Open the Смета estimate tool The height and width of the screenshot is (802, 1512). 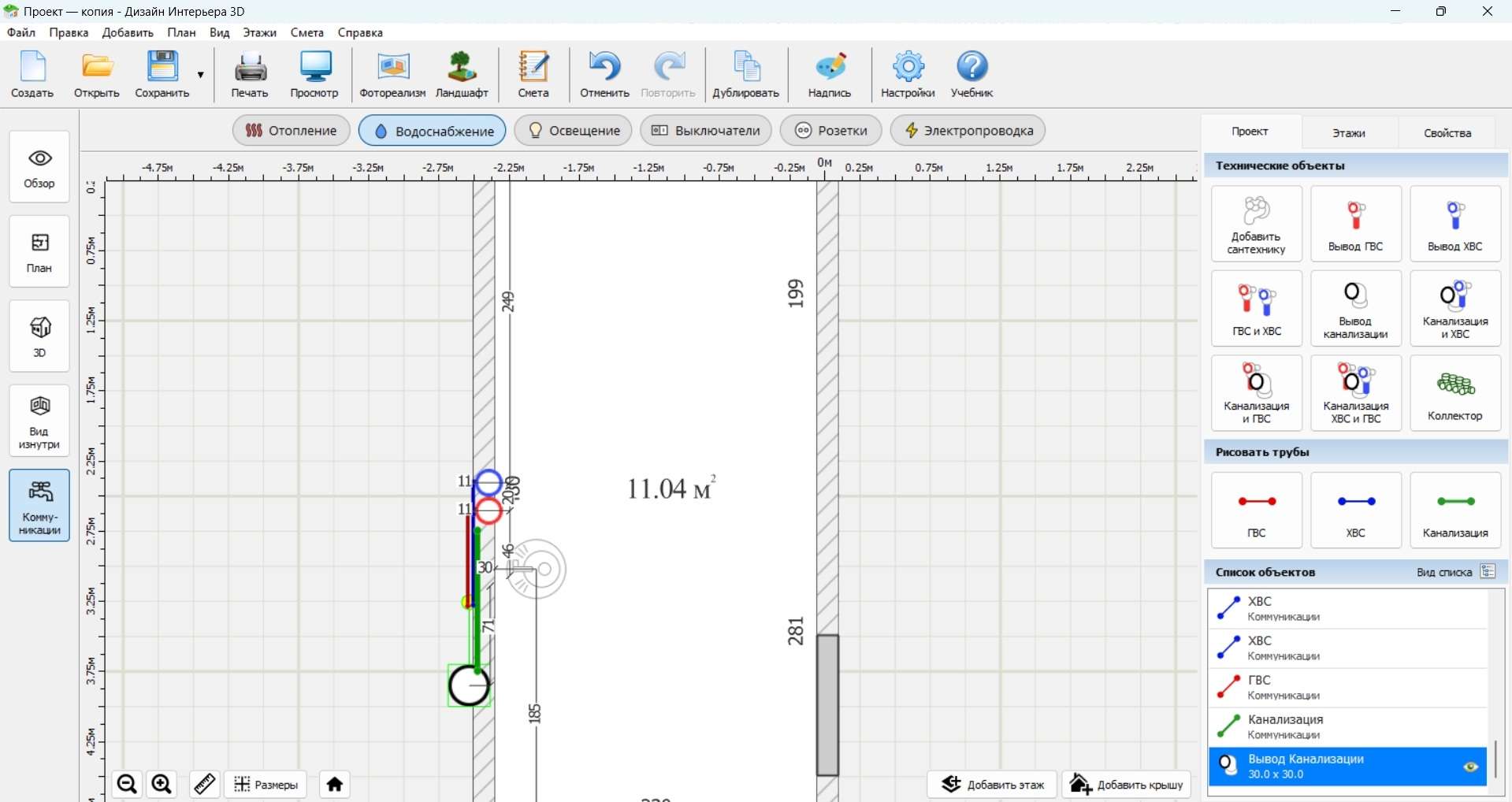click(x=533, y=75)
